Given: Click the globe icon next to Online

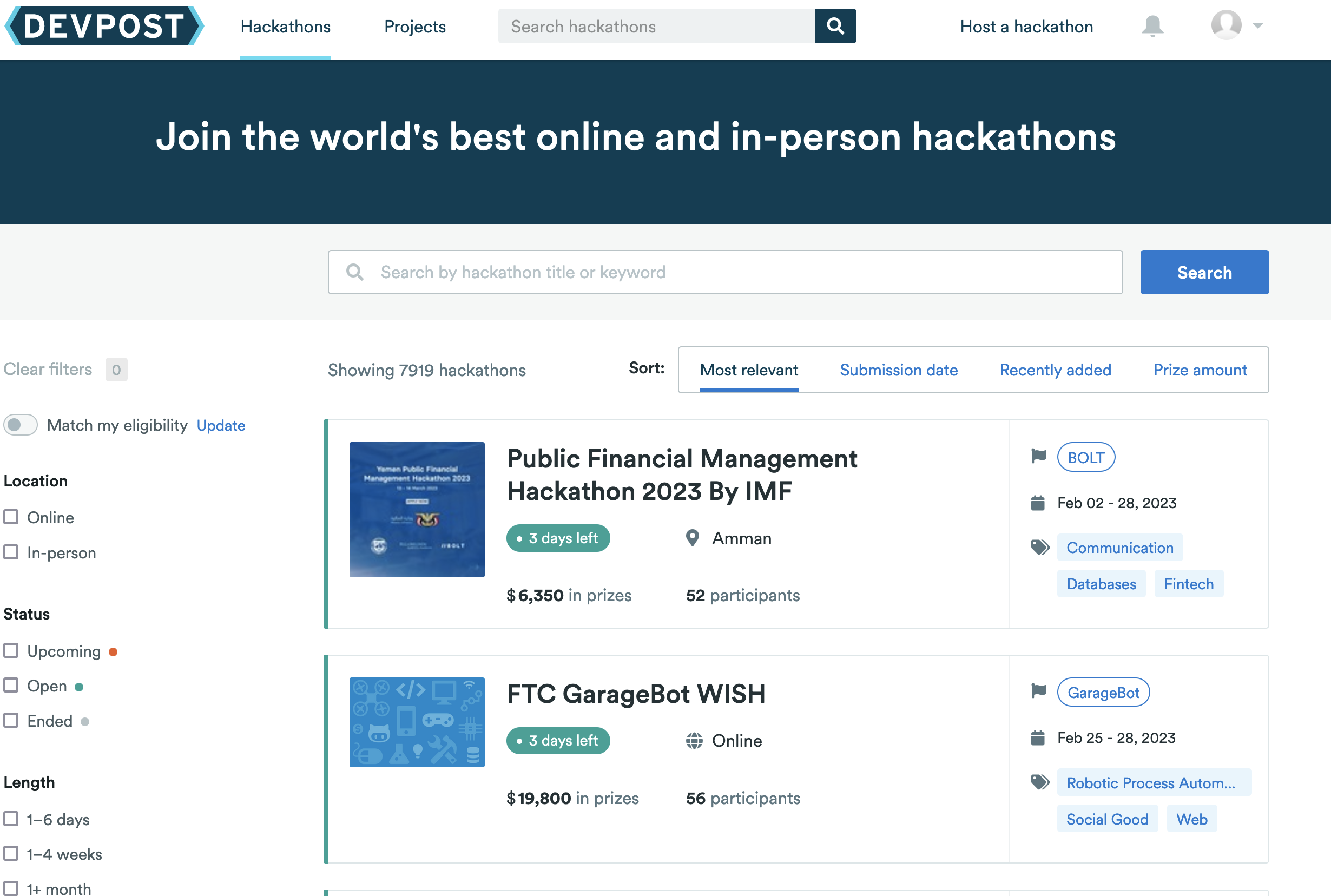Looking at the screenshot, I should (x=694, y=741).
